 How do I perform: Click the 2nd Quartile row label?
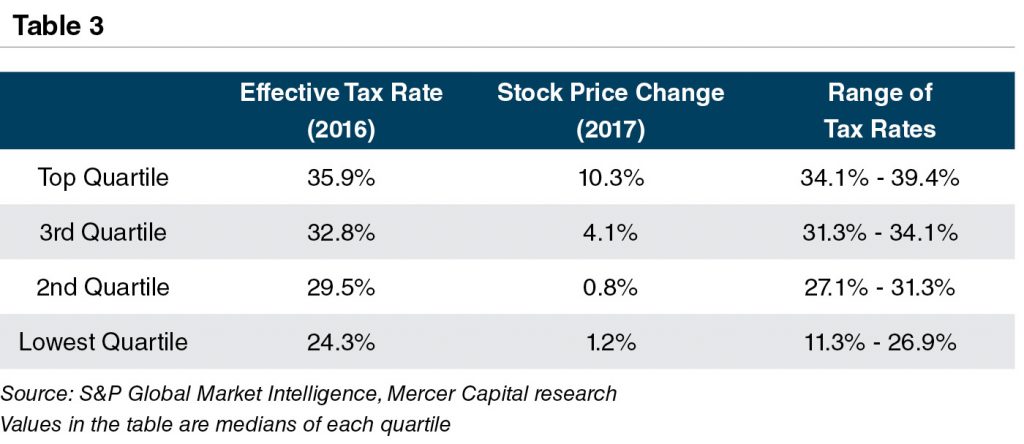pyautogui.click(x=103, y=288)
